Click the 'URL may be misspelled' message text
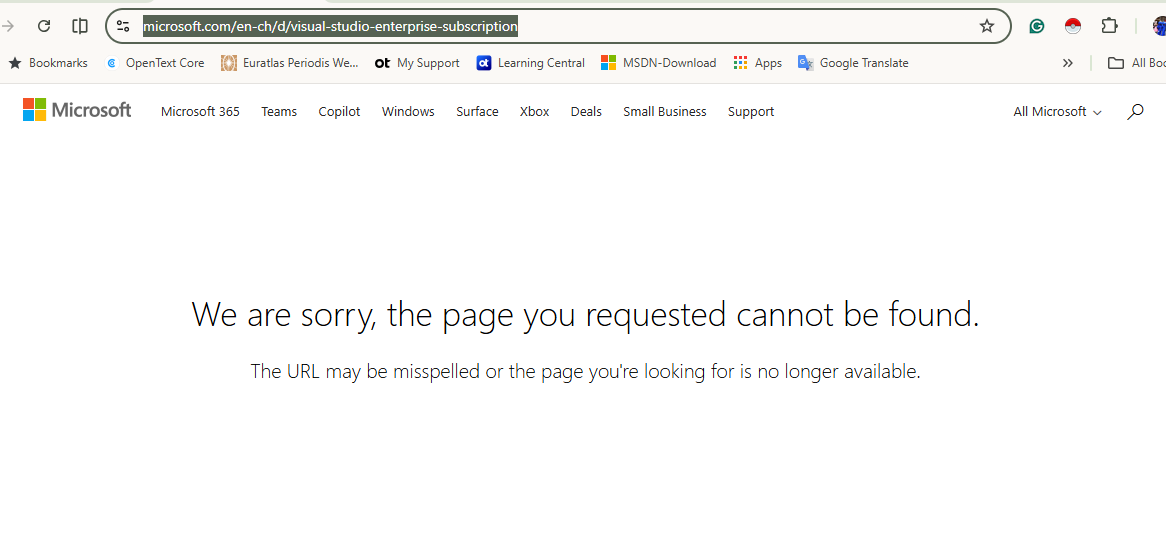Viewport: 1166px width, 549px height. click(585, 370)
